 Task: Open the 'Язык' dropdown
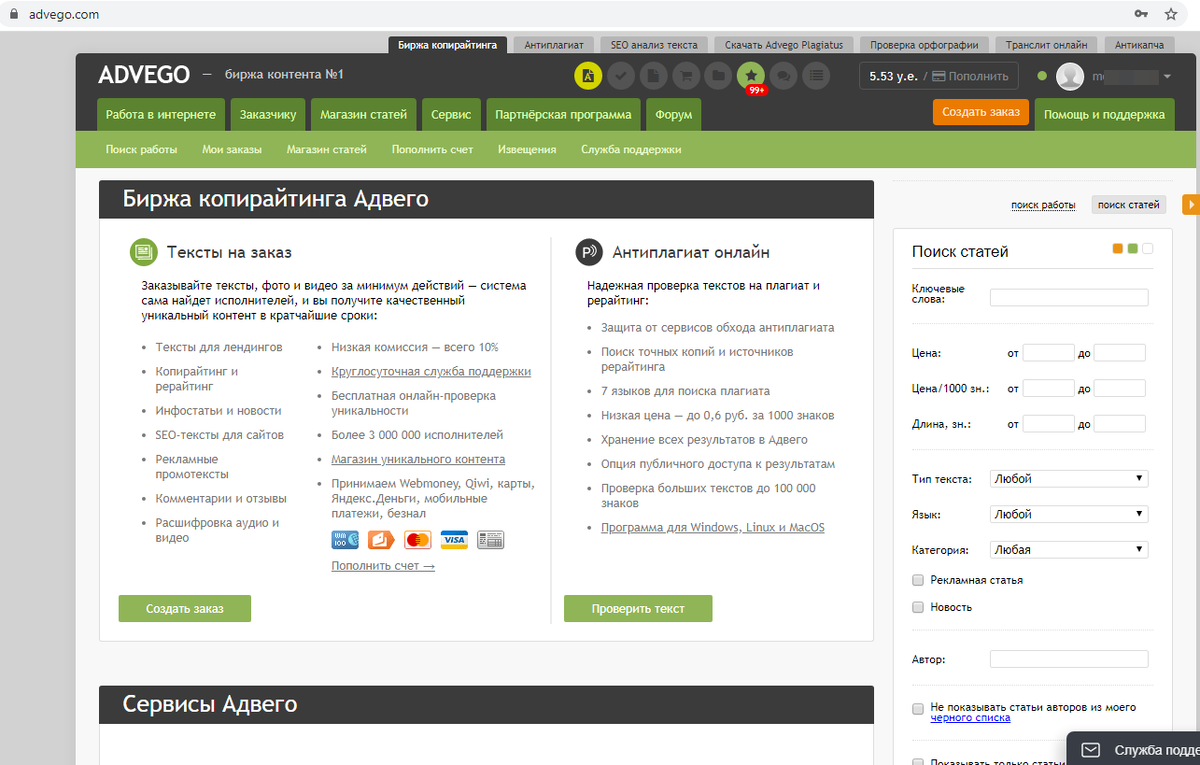tap(1069, 514)
